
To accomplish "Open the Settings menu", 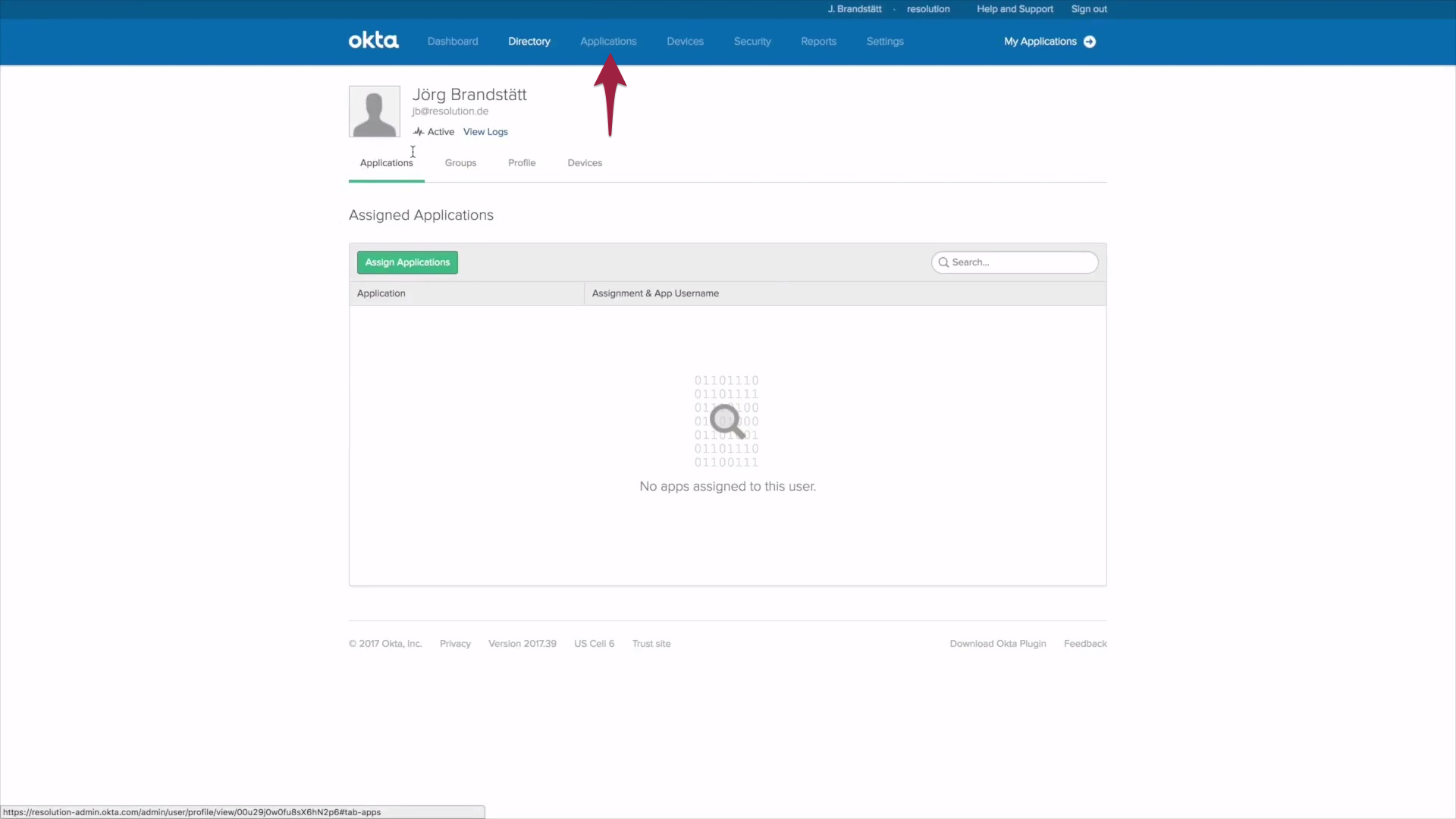I will [x=885, y=42].
